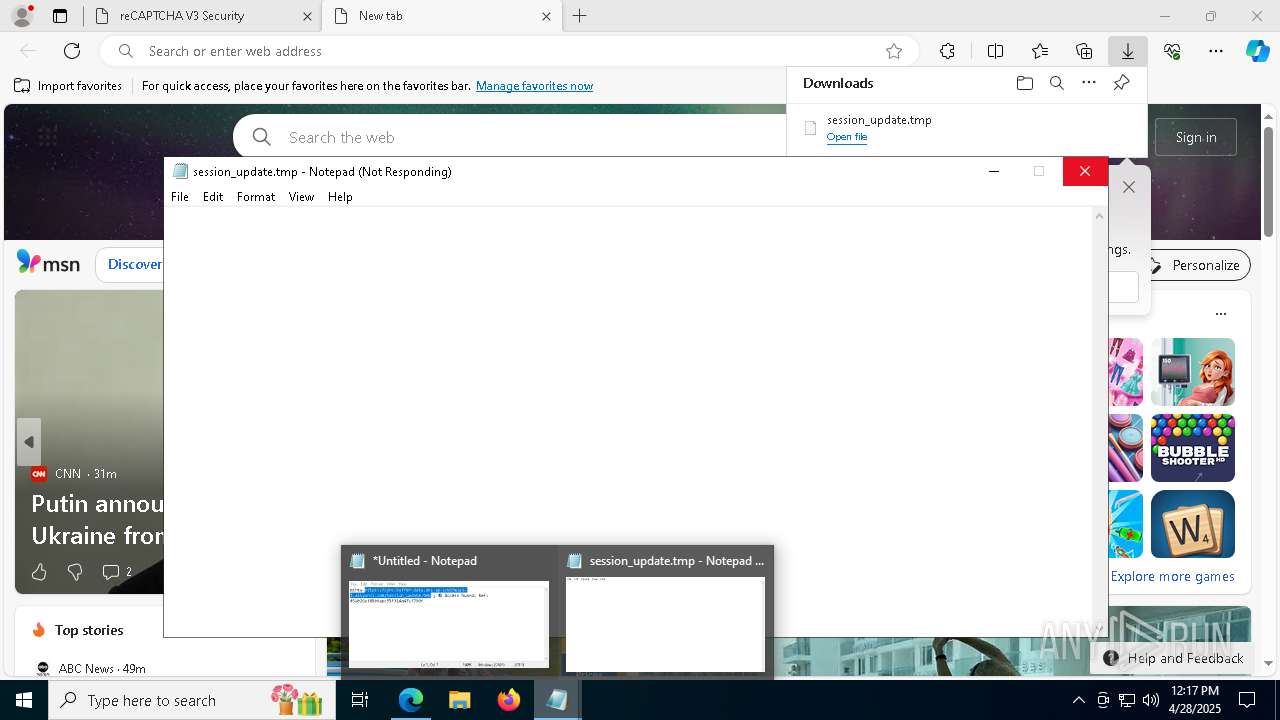The image size is (1280, 720).
Task: Open Task View from the taskbar
Action: (360, 700)
